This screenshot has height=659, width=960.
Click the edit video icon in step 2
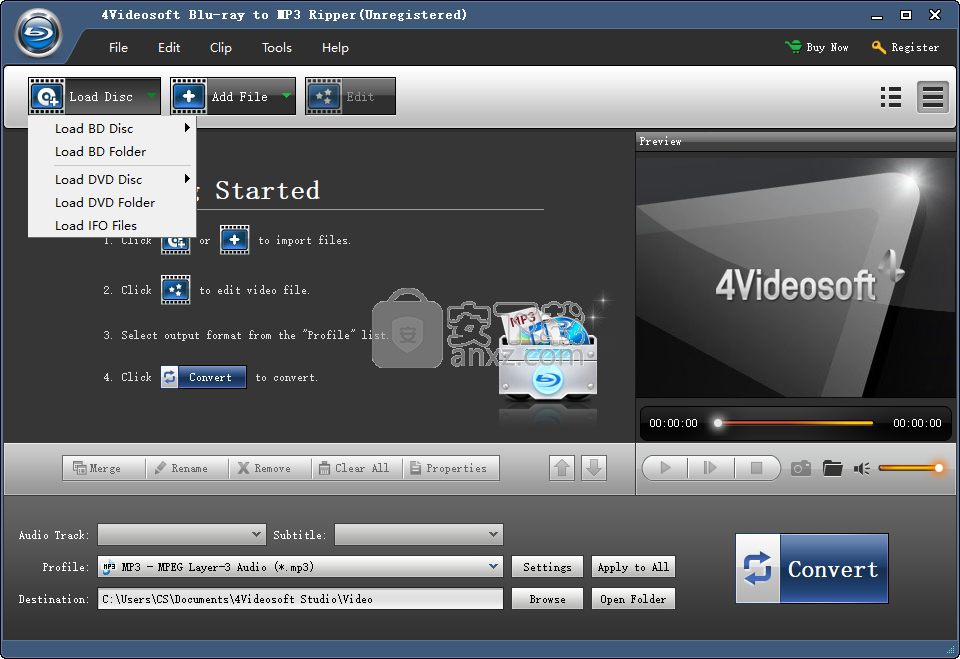pos(176,290)
